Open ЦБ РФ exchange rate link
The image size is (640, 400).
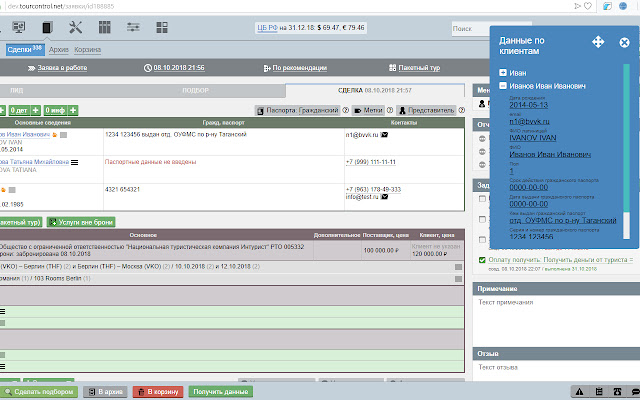point(267,27)
